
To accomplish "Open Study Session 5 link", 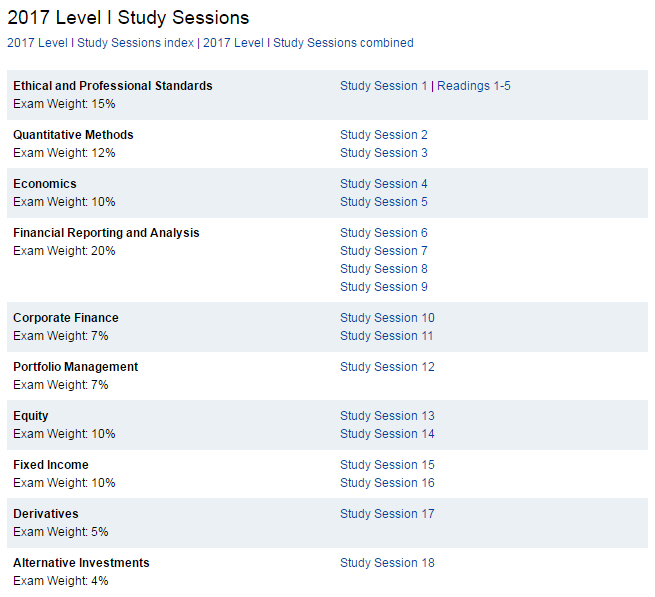I will coord(384,202).
